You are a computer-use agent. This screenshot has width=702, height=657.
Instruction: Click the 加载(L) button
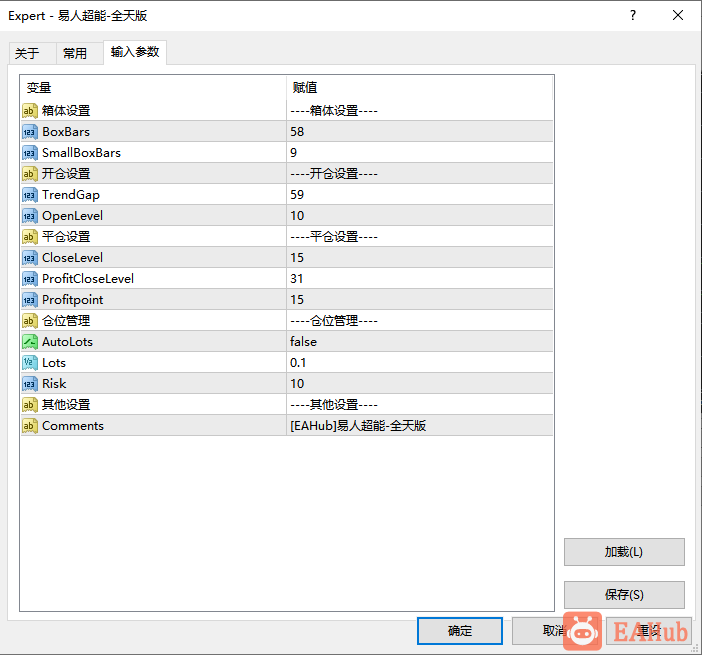(x=624, y=552)
